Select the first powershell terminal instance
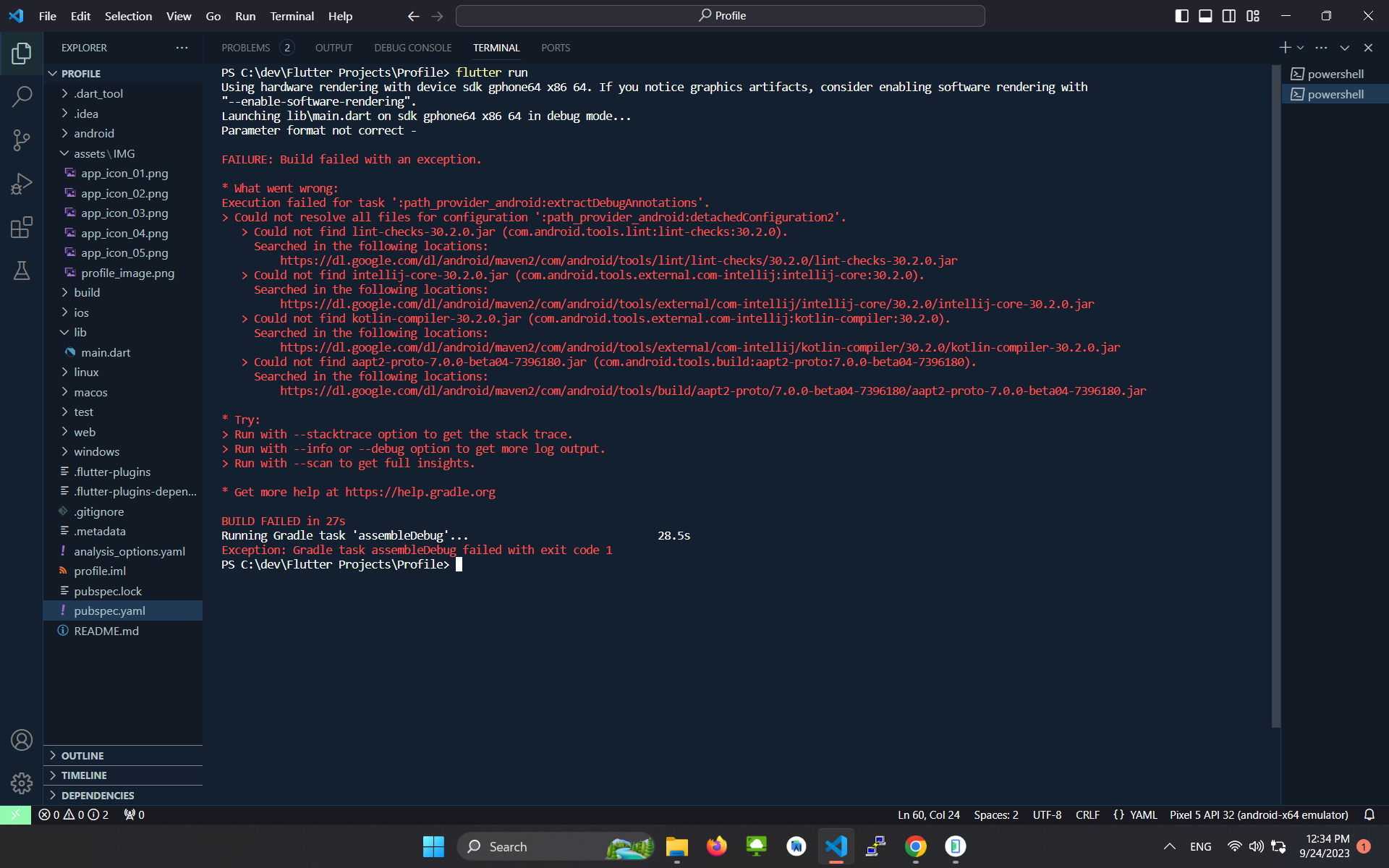Viewport: 1389px width, 868px height. point(1335,74)
